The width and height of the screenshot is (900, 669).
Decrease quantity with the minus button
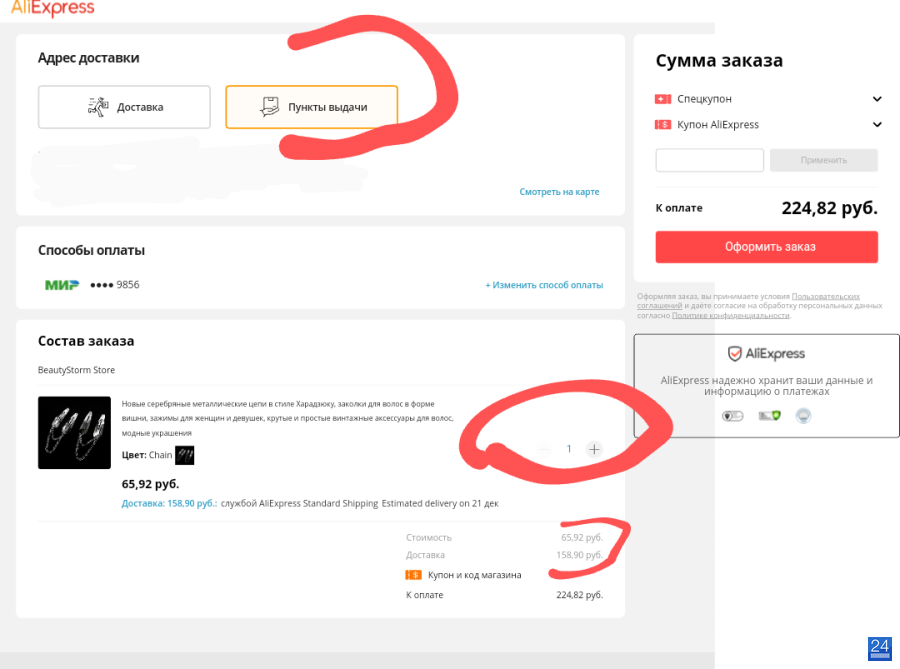[544, 449]
